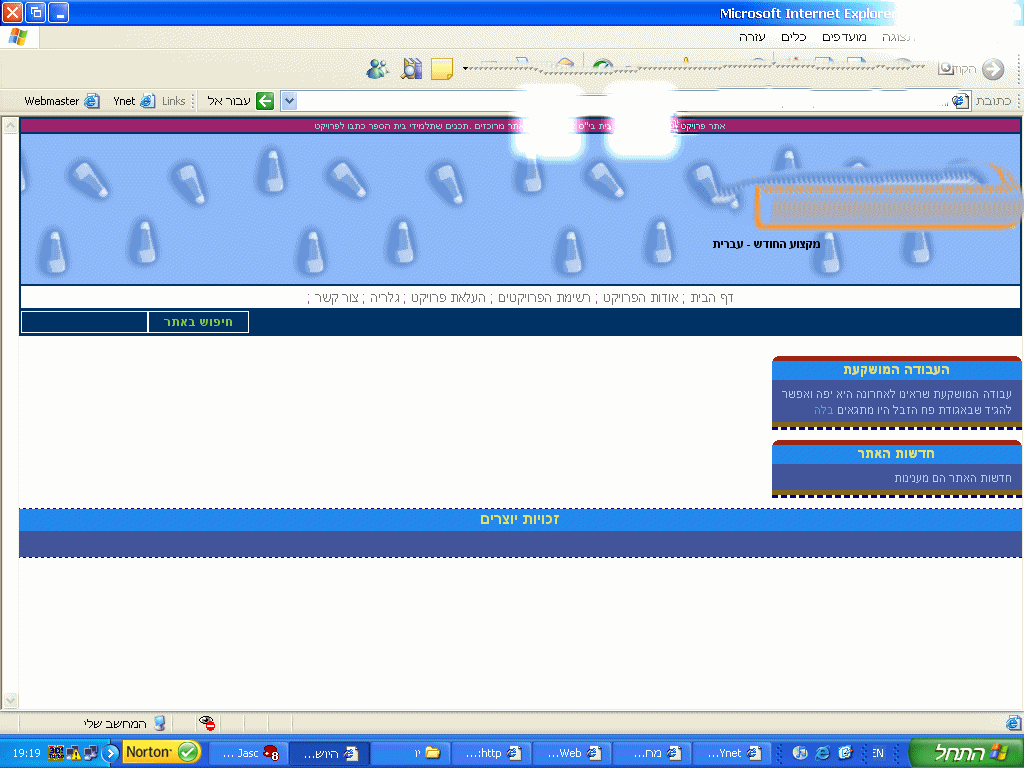Click the התחל Start button
Screen dimensions: 1024x768
(x=964, y=753)
